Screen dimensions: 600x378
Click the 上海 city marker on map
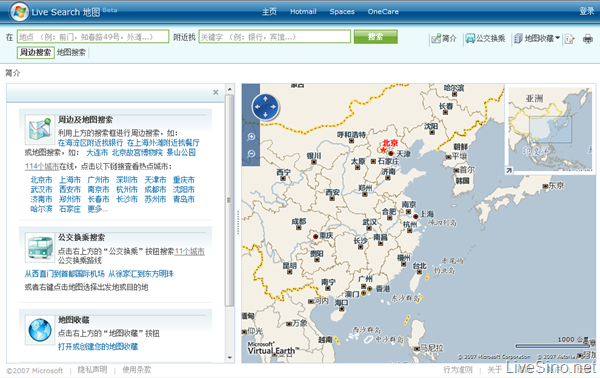click(x=416, y=217)
